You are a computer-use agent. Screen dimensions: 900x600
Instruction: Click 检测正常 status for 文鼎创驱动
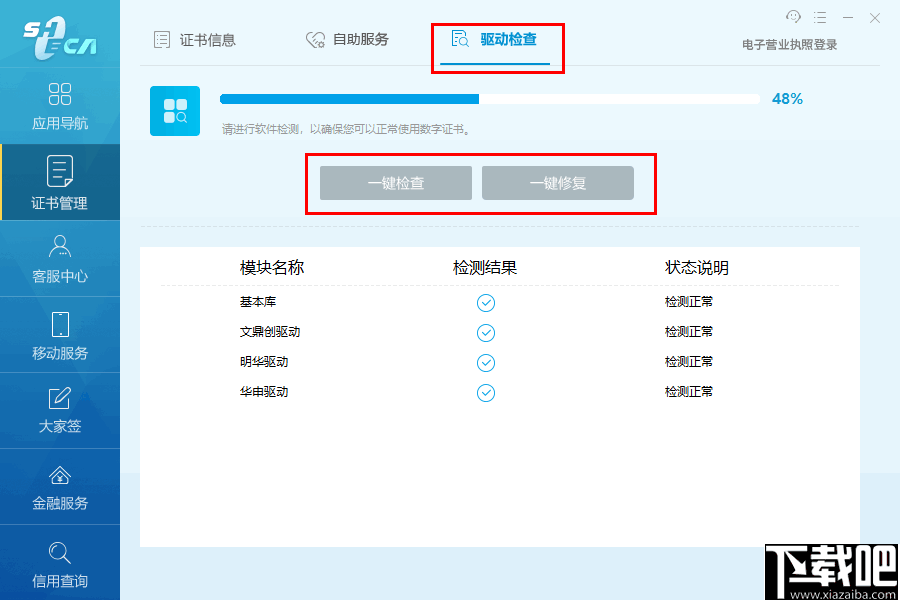click(x=689, y=331)
